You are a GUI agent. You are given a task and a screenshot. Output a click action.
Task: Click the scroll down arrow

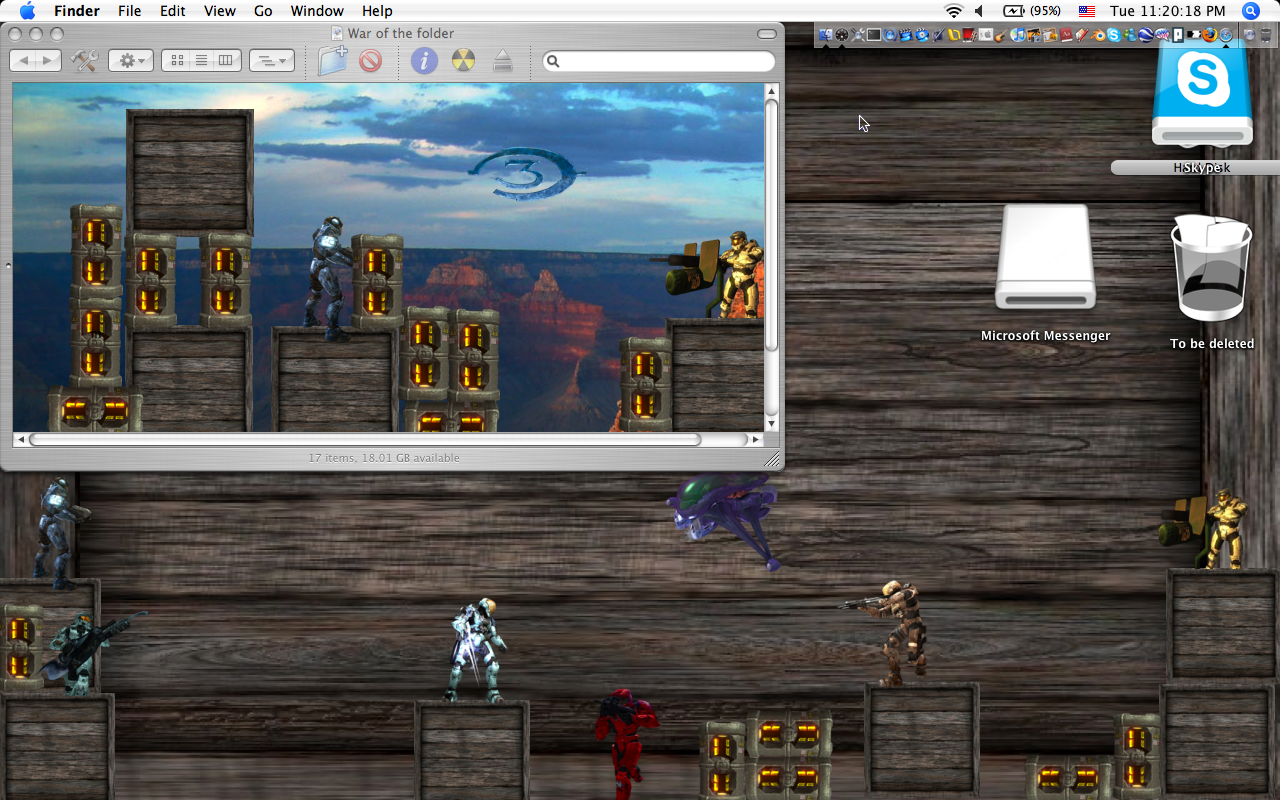771,424
